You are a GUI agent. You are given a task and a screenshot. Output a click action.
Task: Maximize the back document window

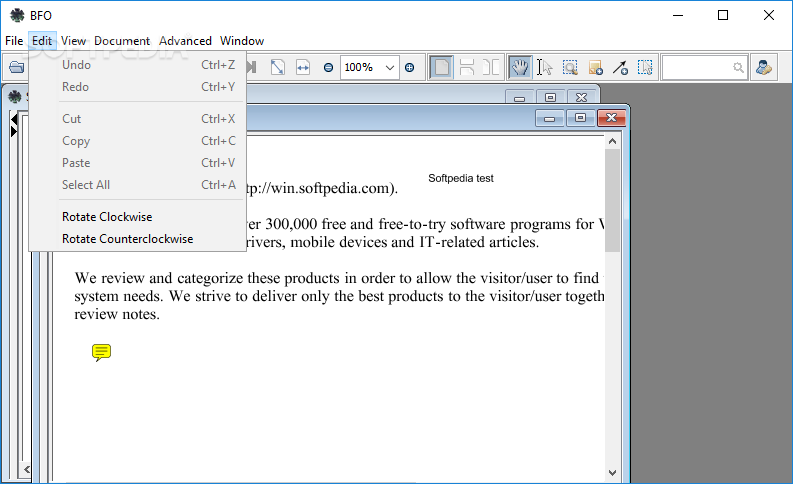tap(550, 98)
